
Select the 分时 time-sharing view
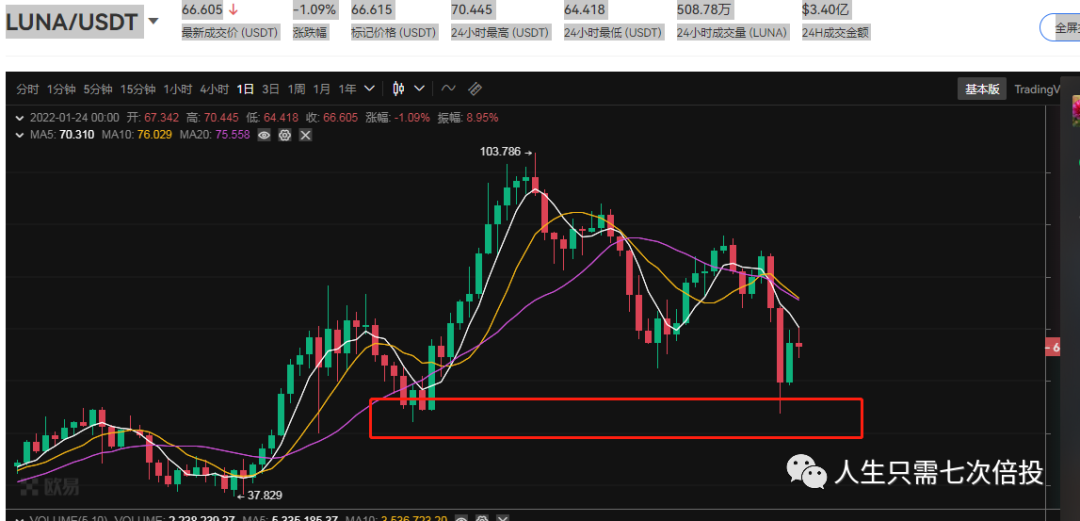click(28, 89)
